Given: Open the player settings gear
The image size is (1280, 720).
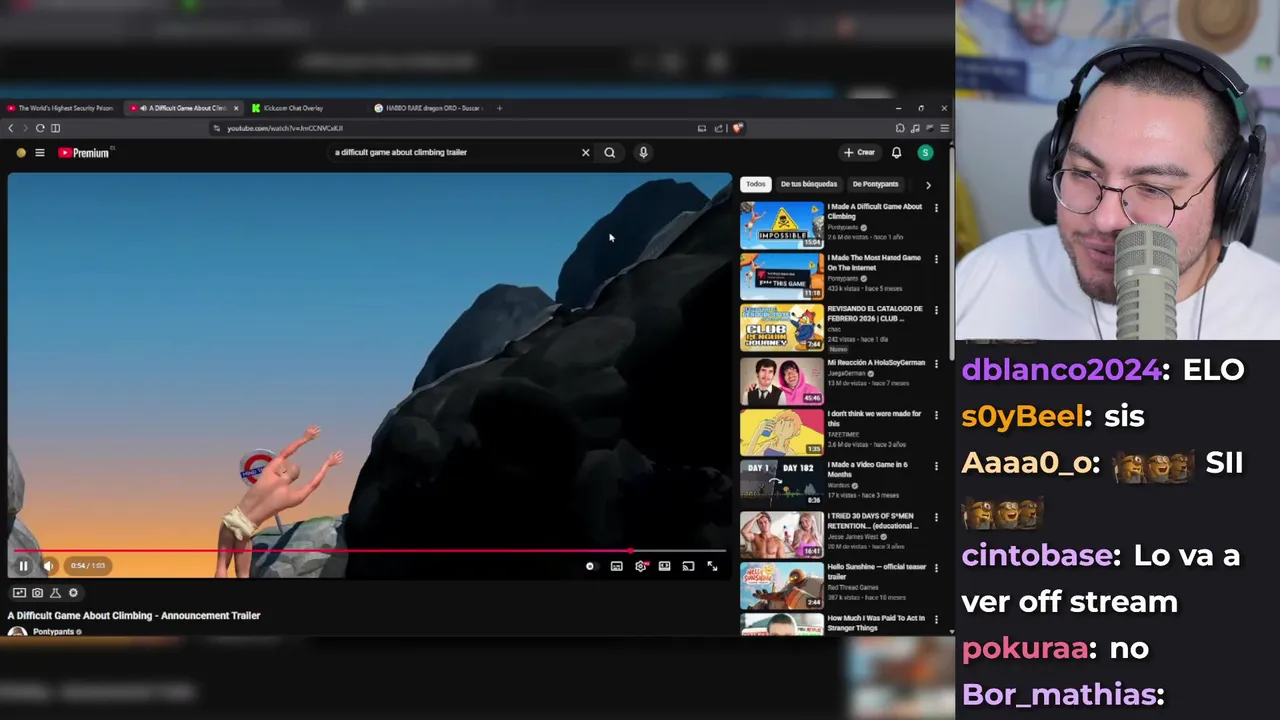Looking at the screenshot, I should 641,566.
